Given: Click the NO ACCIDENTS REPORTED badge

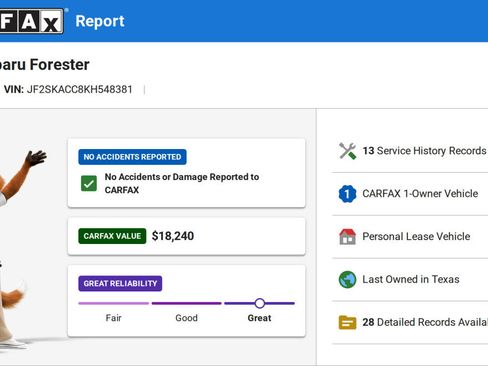Looking at the screenshot, I should [132, 157].
